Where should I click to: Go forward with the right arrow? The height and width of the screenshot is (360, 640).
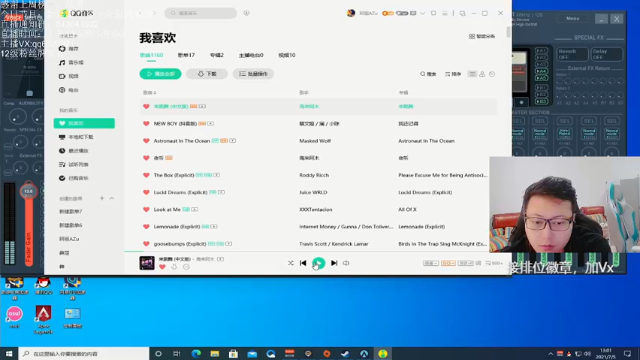(x=154, y=13)
